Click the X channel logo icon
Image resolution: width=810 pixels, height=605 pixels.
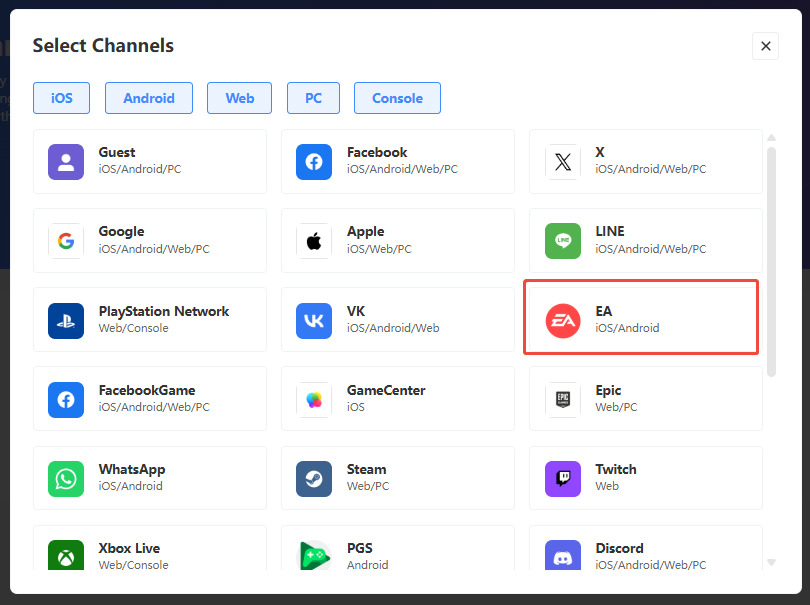[562, 162]
